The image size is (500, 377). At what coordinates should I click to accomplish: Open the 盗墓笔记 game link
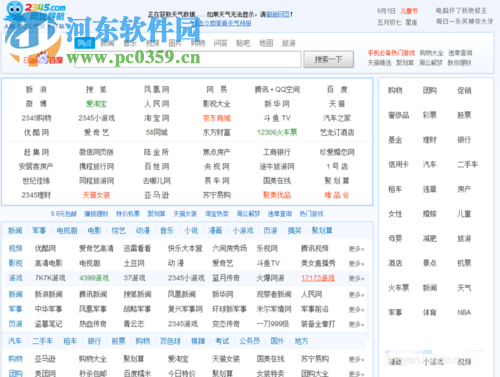(x=49, y=324)
